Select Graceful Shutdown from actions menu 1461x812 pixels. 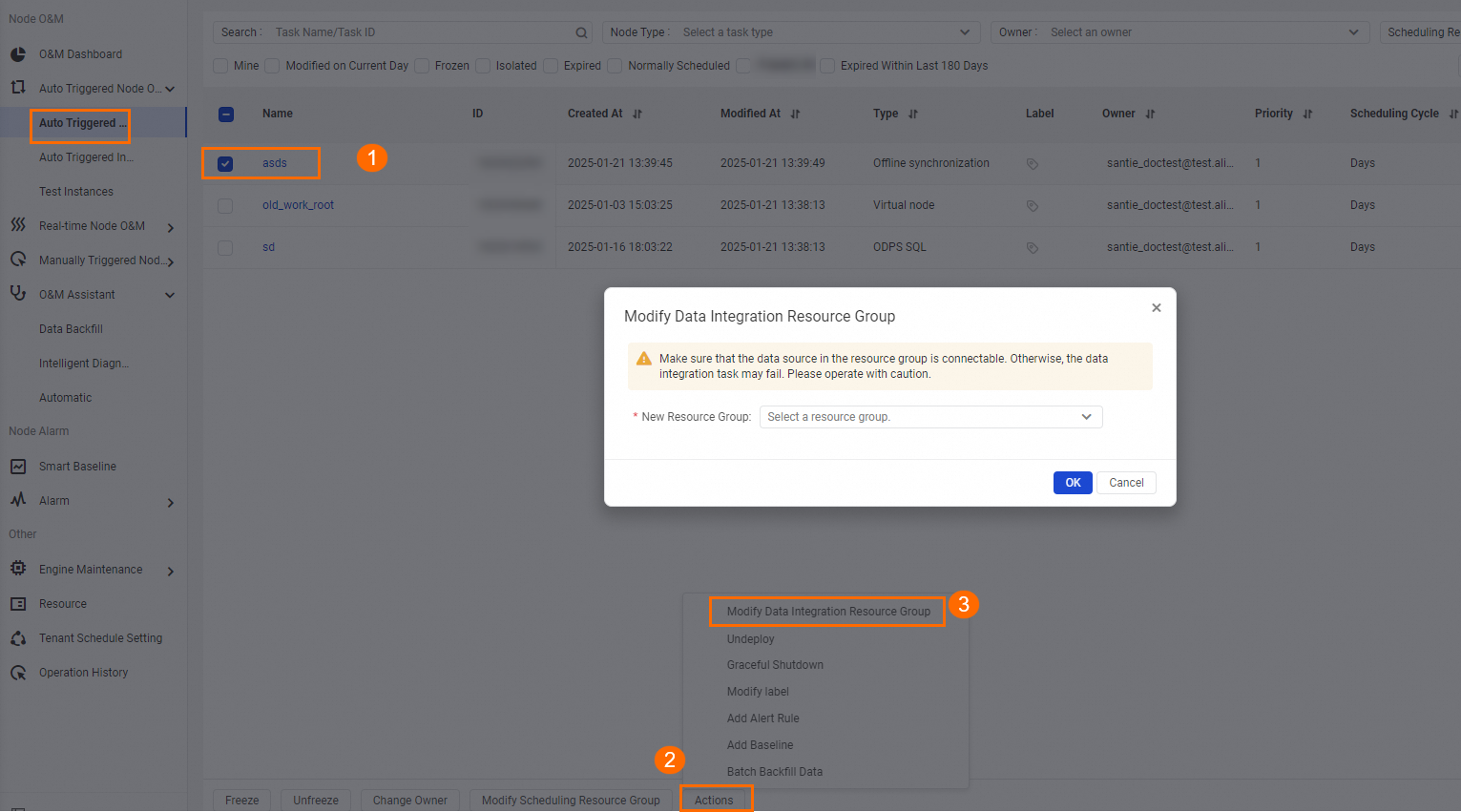(x=775, y=665)
